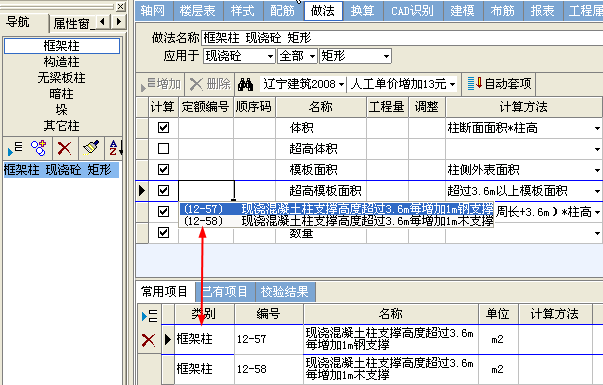
Task: Click the 12-58 cell in 常用项目 table
Action: click(269, 369)
